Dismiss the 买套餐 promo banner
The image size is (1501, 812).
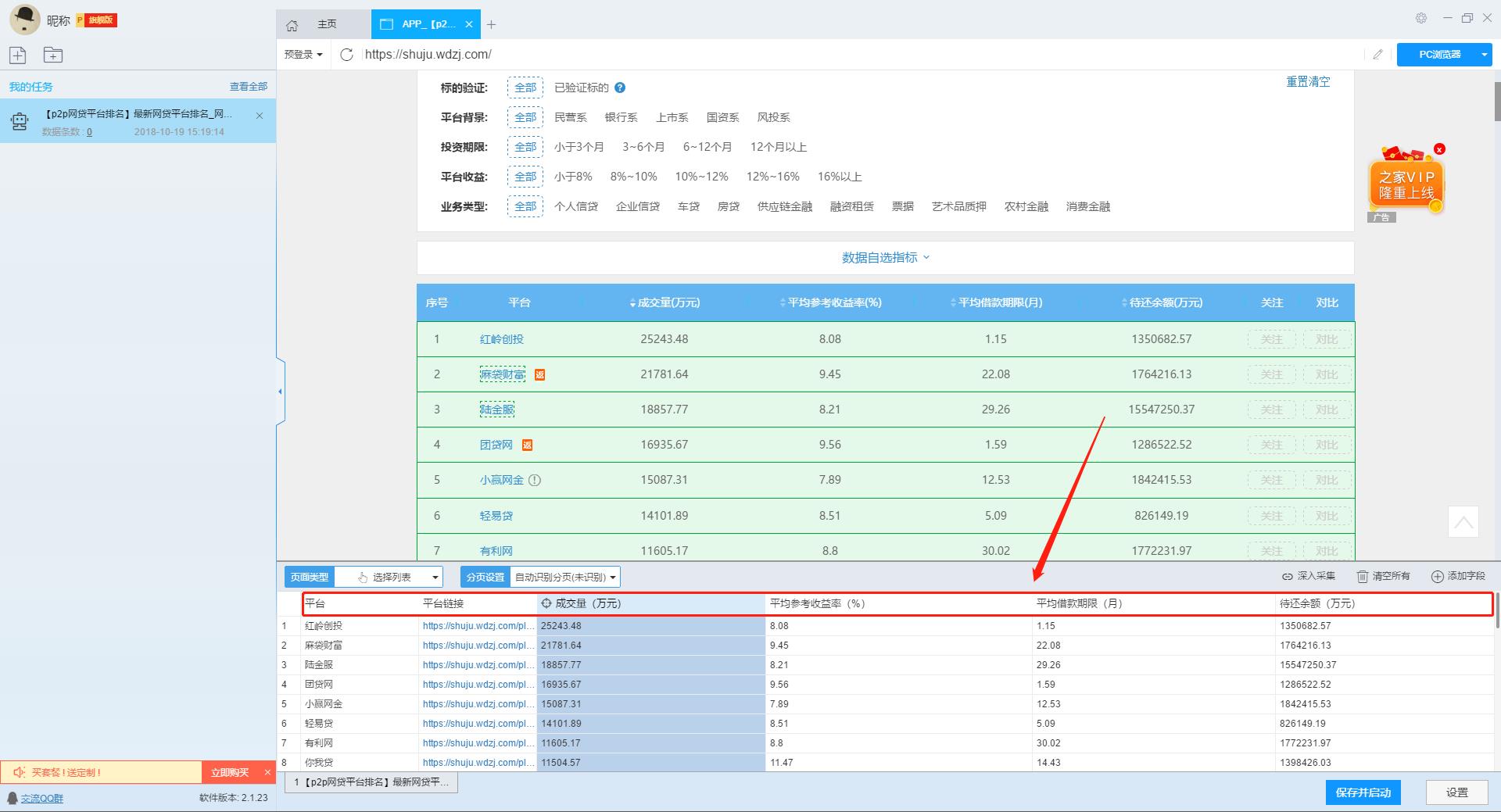pyautogui.click(x=267, y=772)
